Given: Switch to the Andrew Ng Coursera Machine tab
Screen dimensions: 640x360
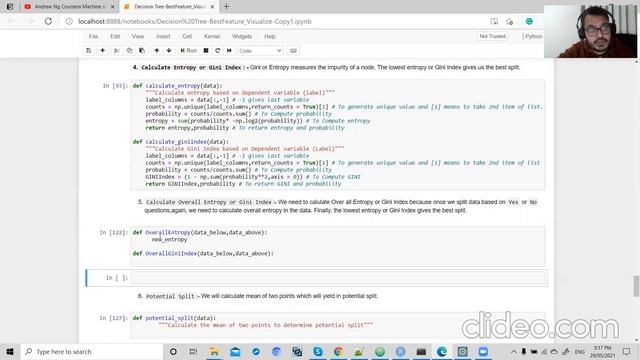Looking at the screenshot, I should [x=69, y=7].
